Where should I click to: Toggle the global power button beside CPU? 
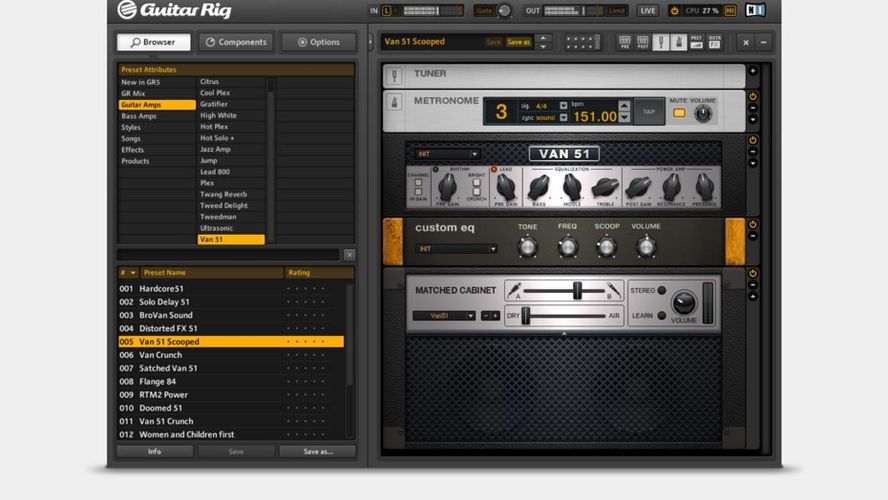click(674, 10)
